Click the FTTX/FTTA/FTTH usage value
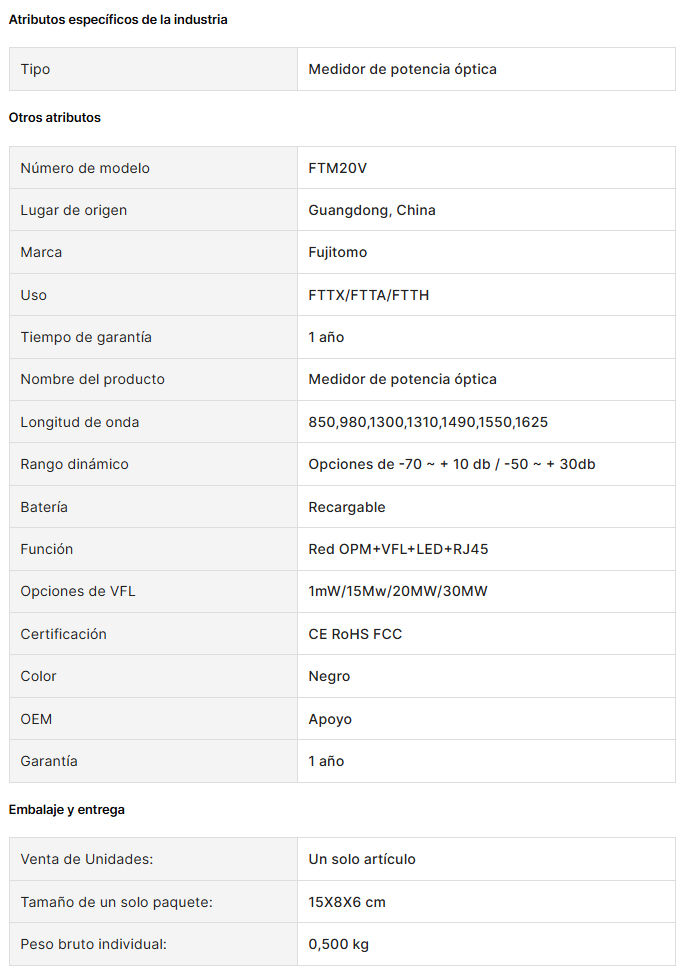This screenshot has width=686, height=976. [369, 295]
